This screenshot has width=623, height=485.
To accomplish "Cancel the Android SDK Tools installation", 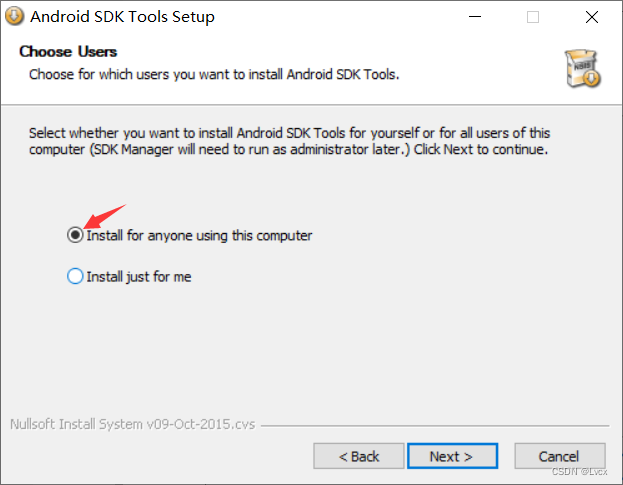I will [x=559, y=456].
